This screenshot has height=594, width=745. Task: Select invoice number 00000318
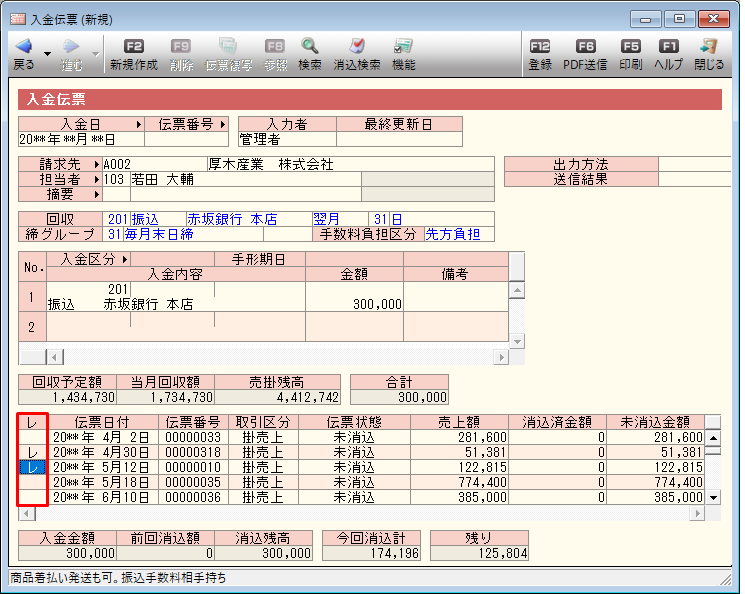click(x=193, y=452)
